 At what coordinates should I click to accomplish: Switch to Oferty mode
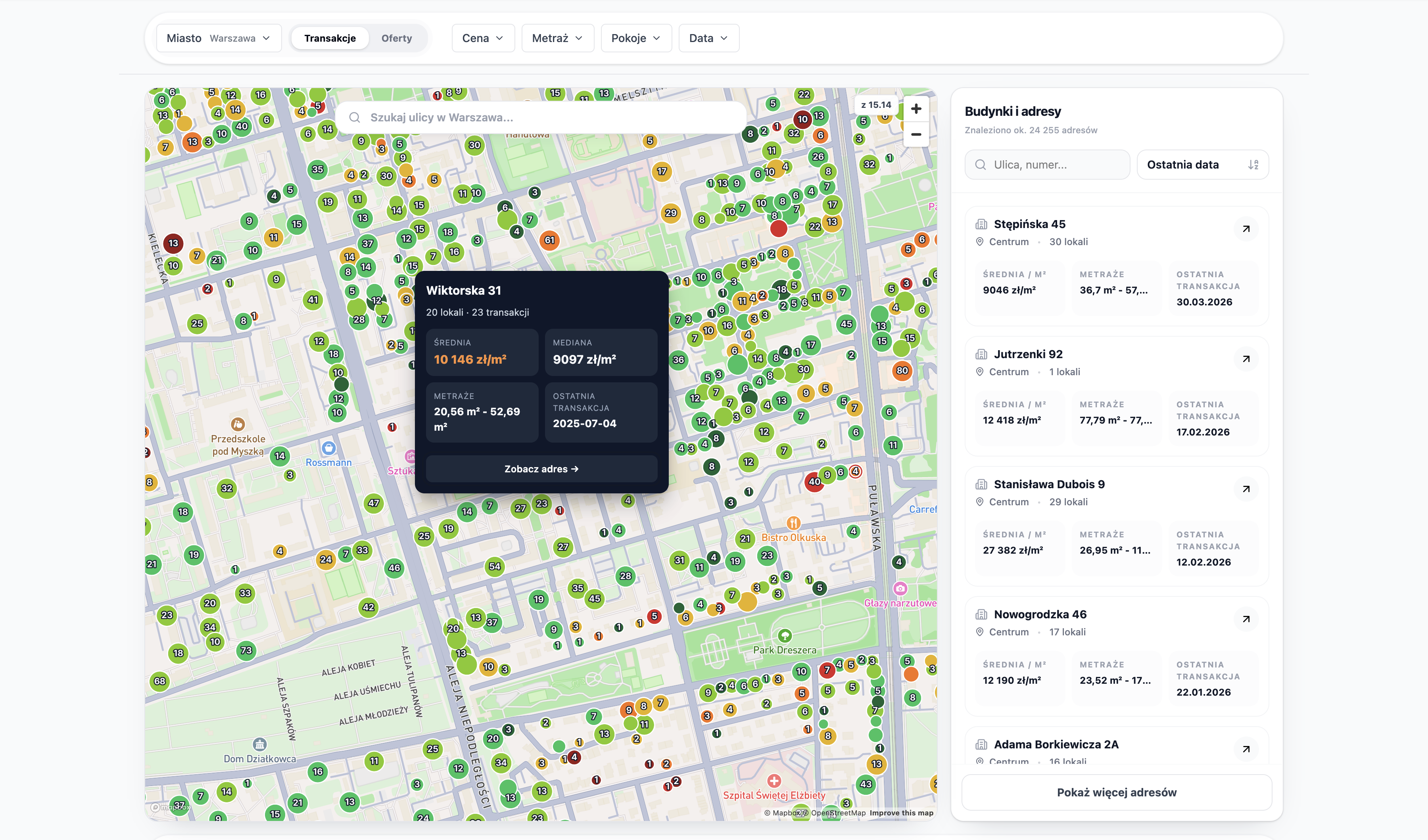397,38
